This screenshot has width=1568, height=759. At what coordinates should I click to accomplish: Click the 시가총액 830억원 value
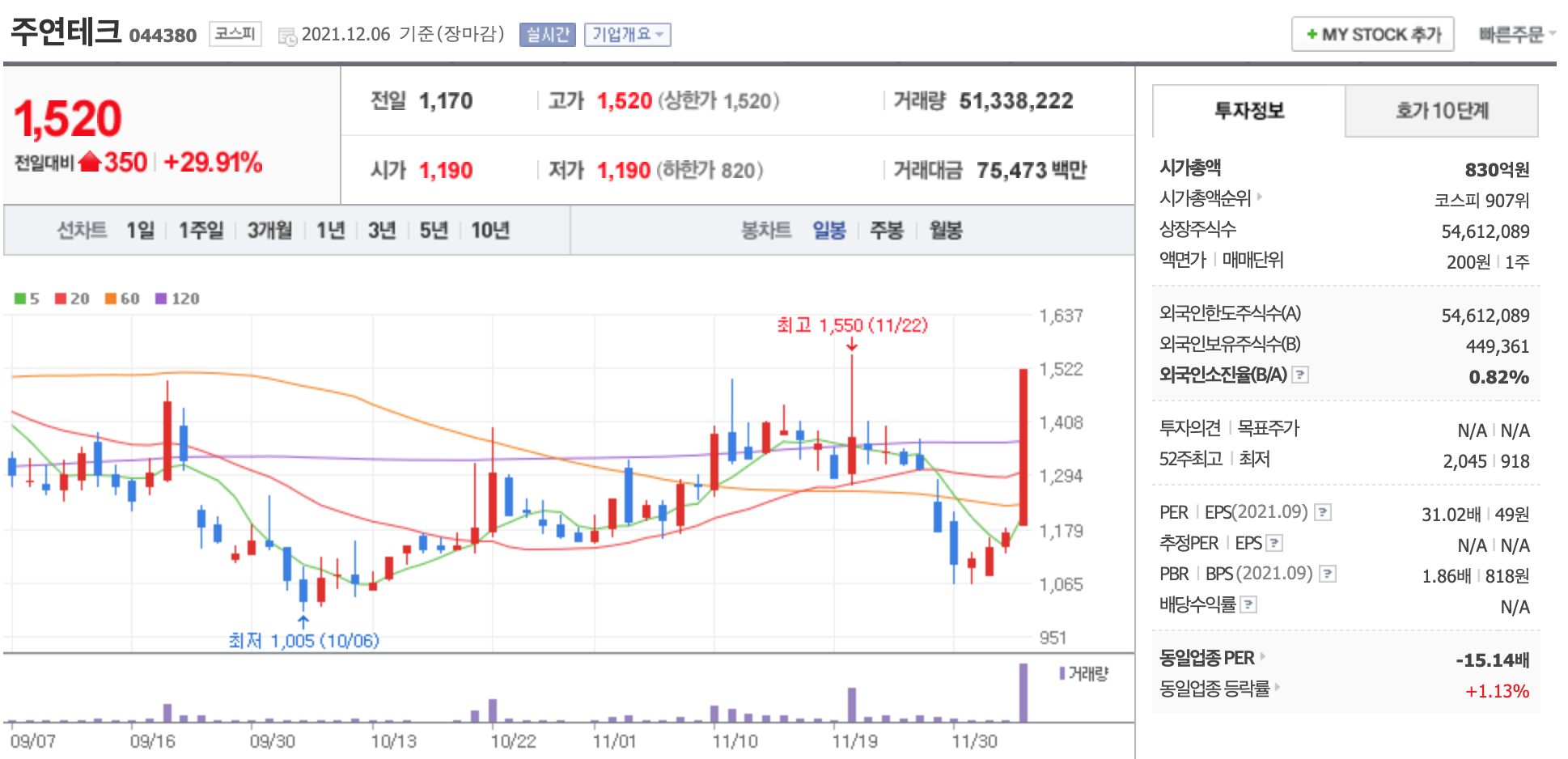1497,170
